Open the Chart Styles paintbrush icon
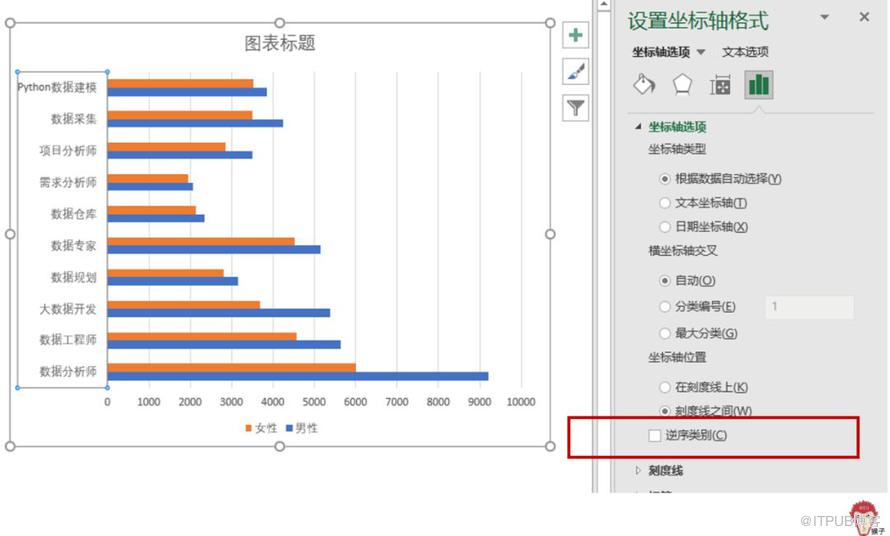 pyautogui.click(x=576, y=72)
